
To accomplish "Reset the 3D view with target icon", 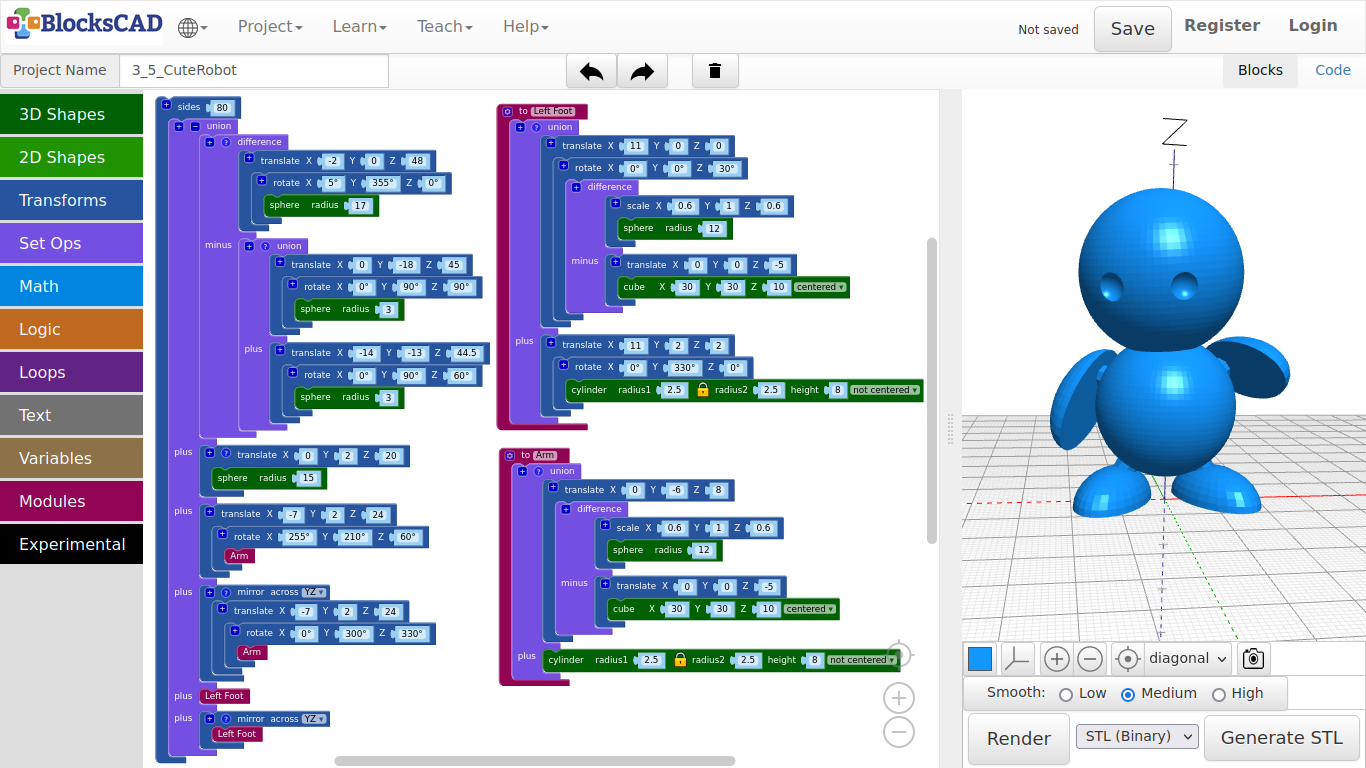I will (1127, 659).
